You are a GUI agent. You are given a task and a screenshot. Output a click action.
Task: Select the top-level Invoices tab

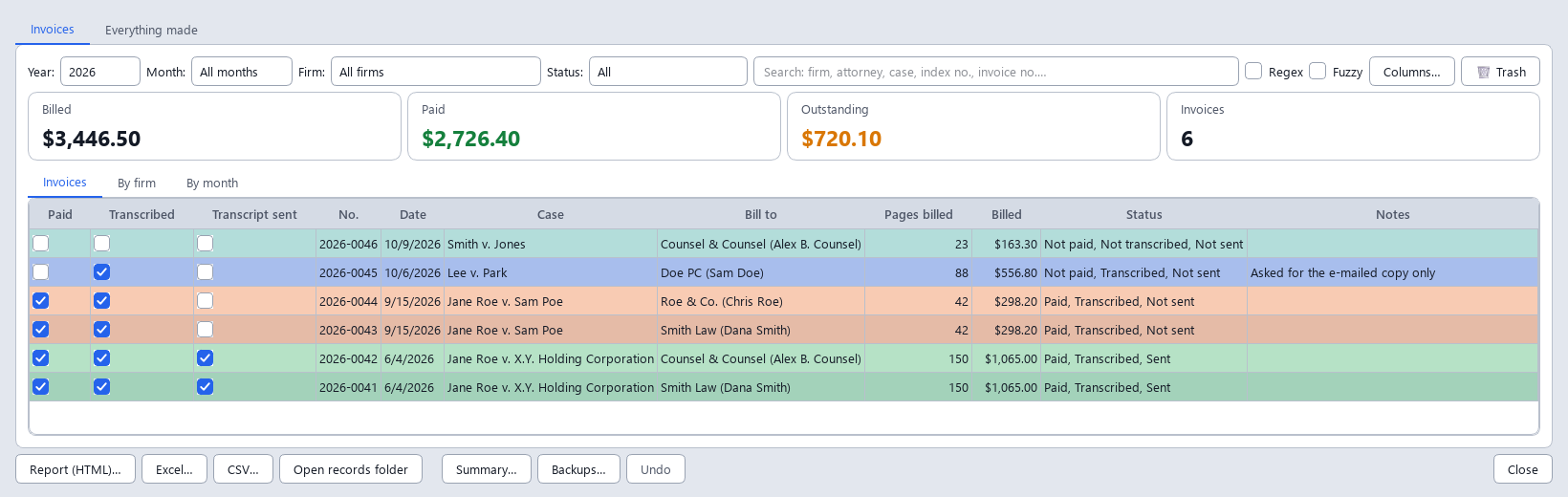pyautogui.click(x=53, y=30)
